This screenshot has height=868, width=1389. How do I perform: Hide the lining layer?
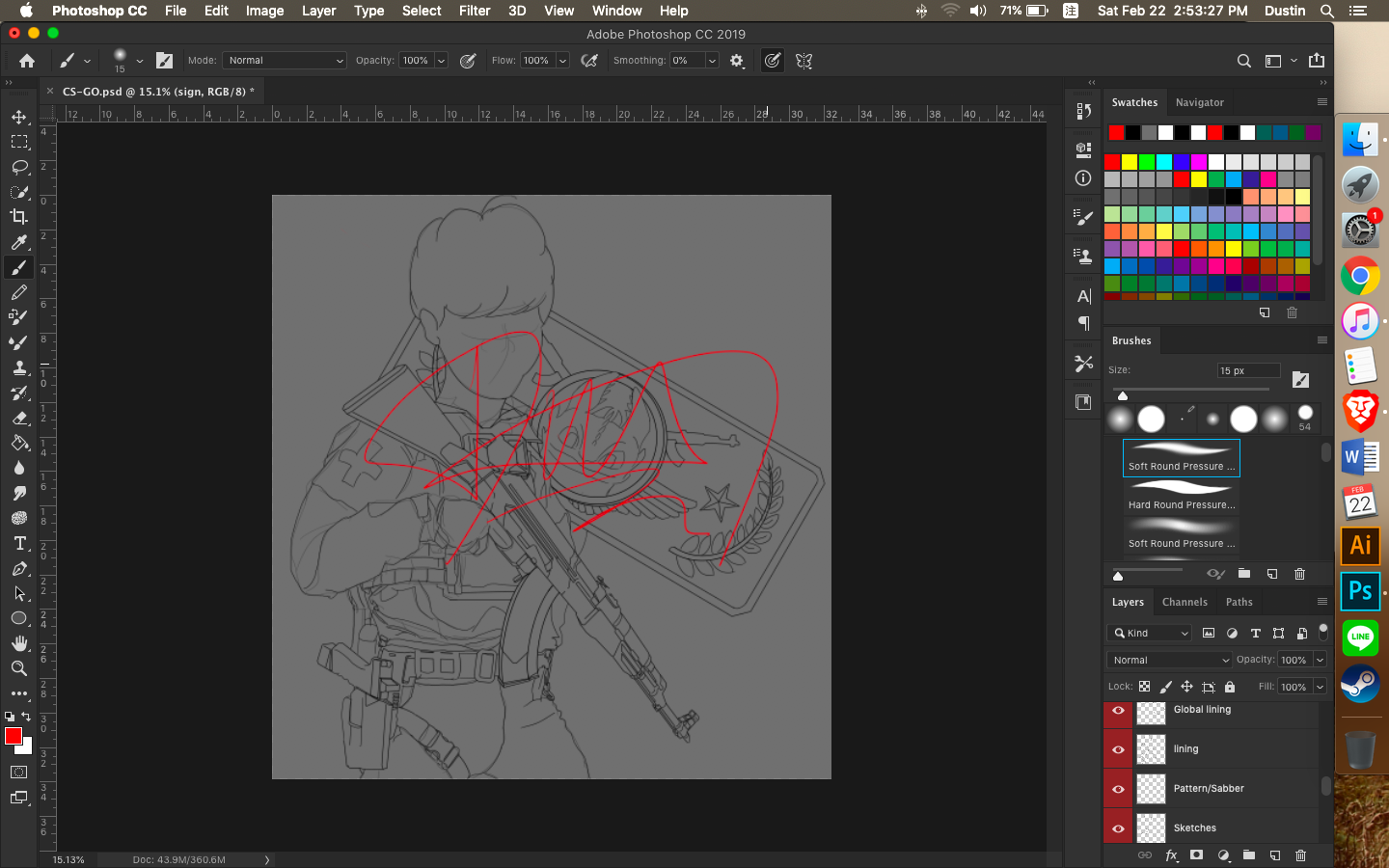click(x=1118, y=749)
